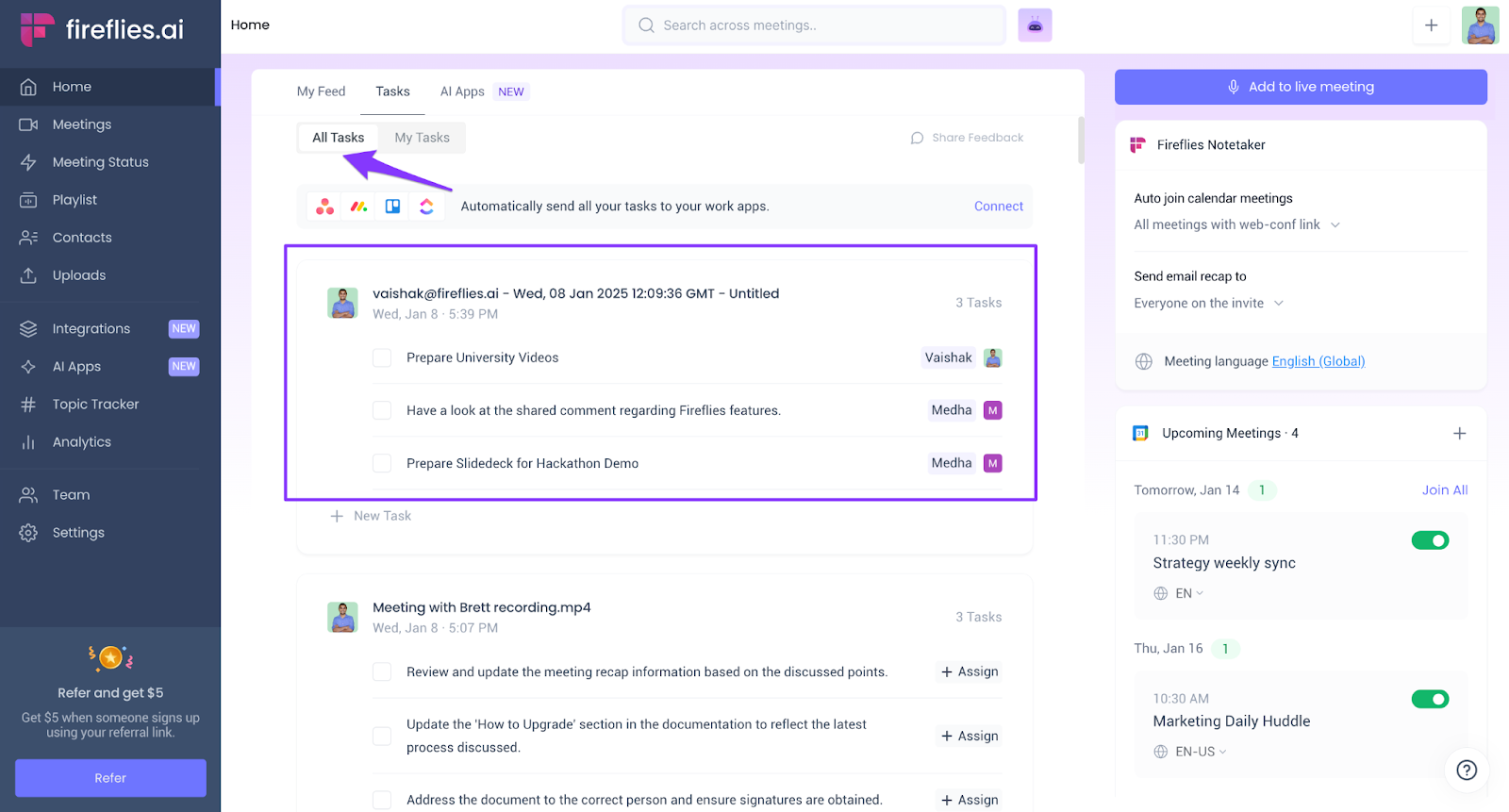The image size is (1509, 812).
Task: Click the Trello integration icon
Action: [x=392, y=207]
